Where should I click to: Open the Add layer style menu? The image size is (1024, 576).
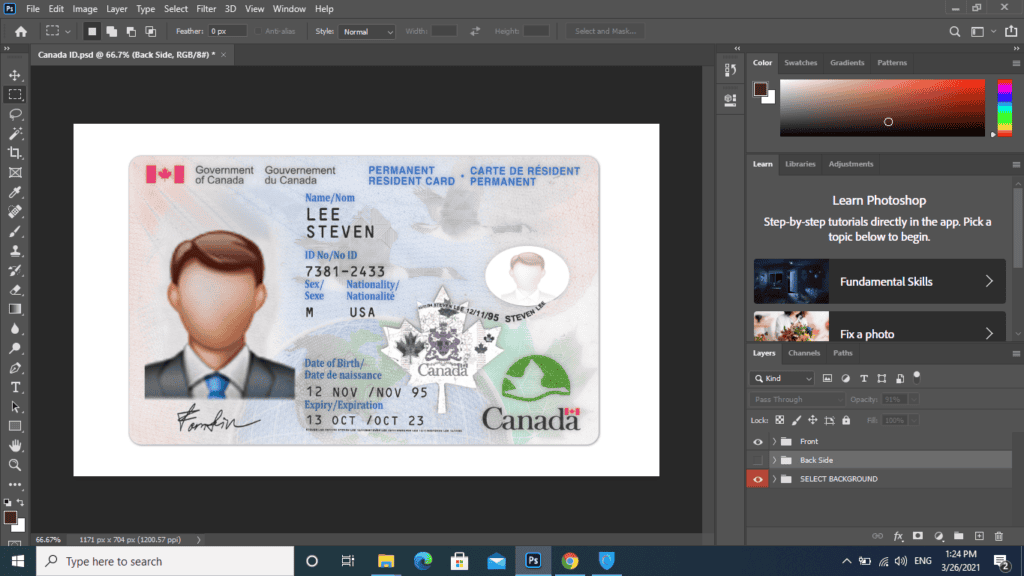tap(897, 537)
